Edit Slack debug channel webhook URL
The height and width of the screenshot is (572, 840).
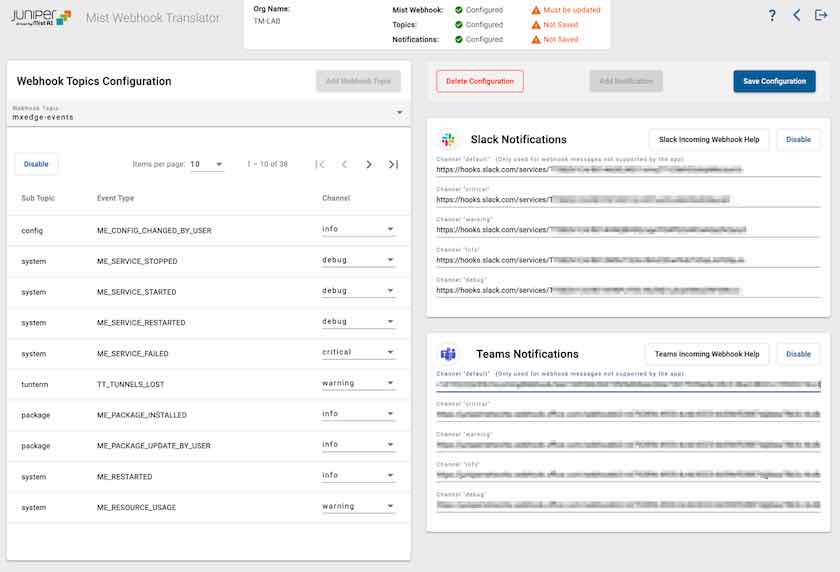point(628,290)
